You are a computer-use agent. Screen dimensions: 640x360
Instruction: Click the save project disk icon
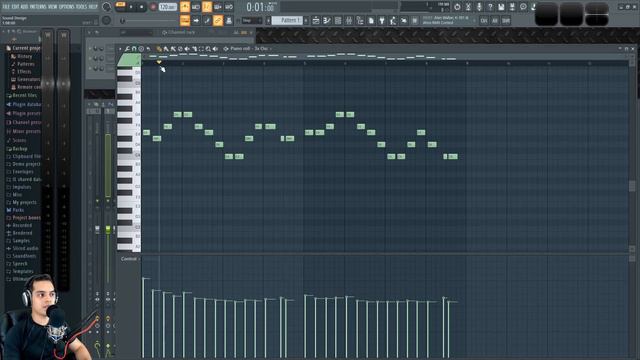[501, 7]
